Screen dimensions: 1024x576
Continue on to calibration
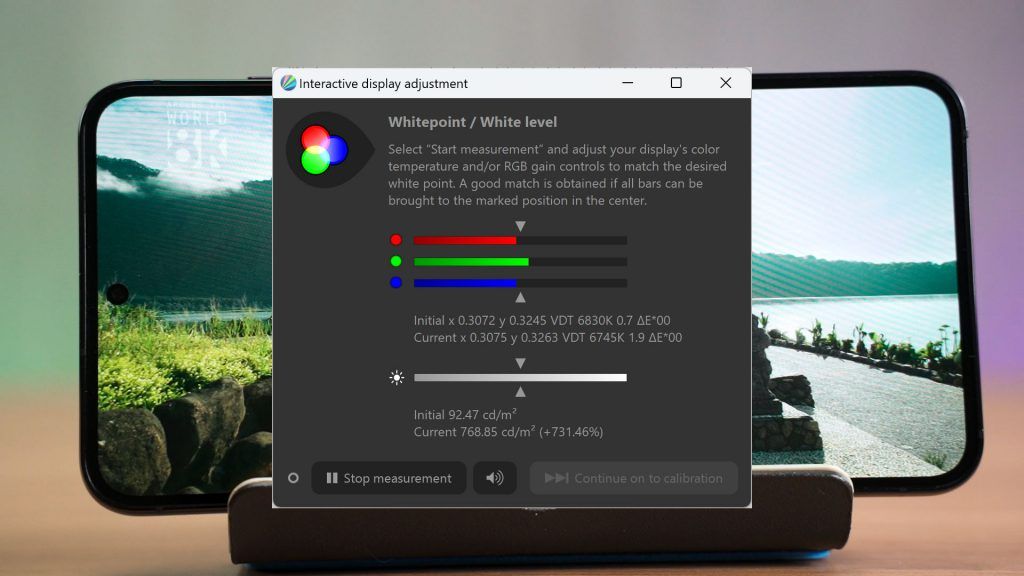point(633,478)
